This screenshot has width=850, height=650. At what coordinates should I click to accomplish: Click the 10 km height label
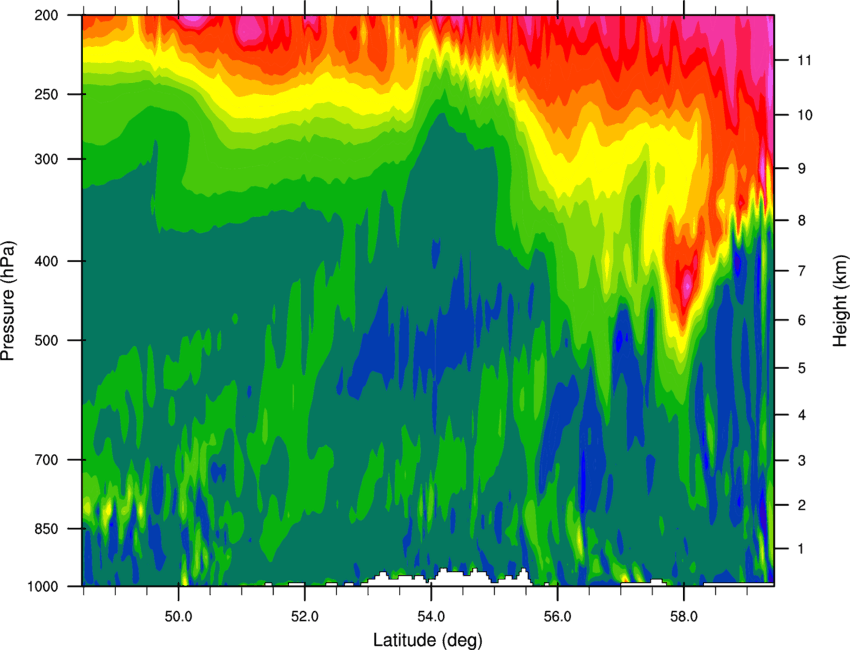[805, 115]
